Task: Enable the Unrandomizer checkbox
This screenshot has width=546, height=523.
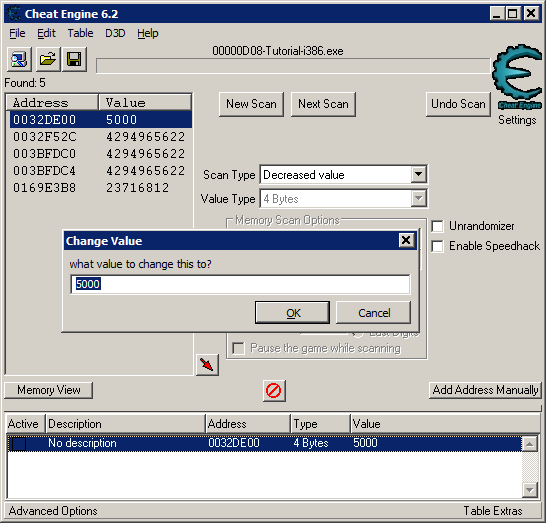Action: [x=437, y=226]
